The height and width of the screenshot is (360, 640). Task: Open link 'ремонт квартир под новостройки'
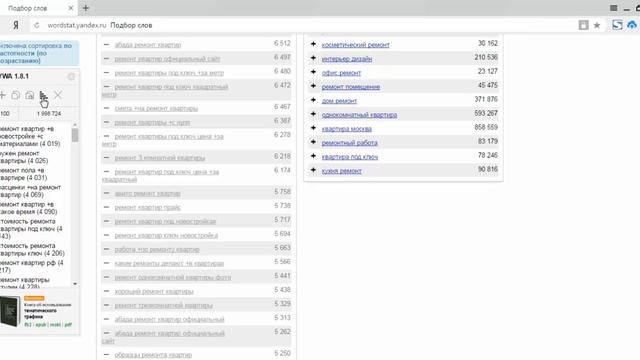coord(165,222)
